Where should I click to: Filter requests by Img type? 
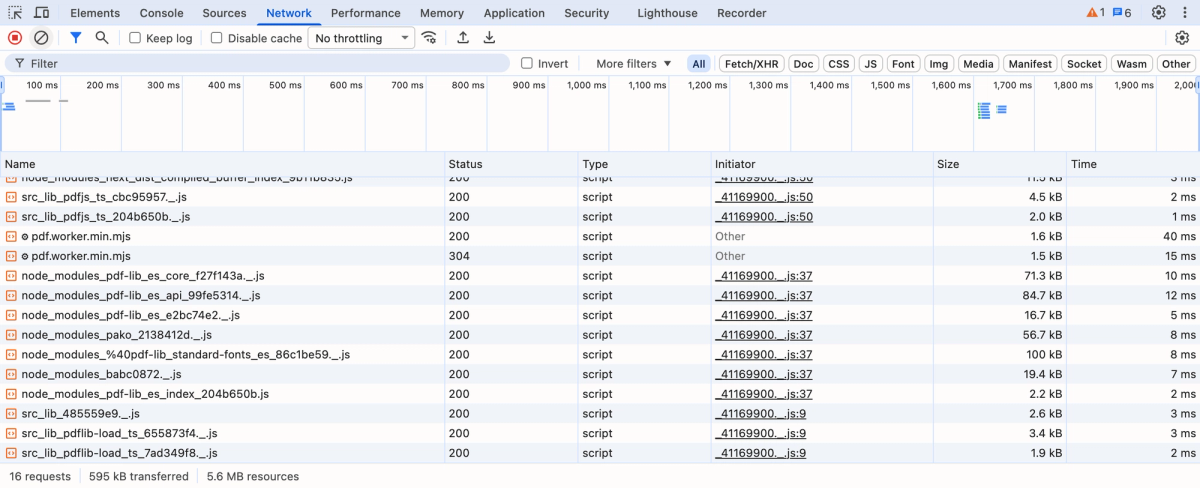click(x=939, y=63)
